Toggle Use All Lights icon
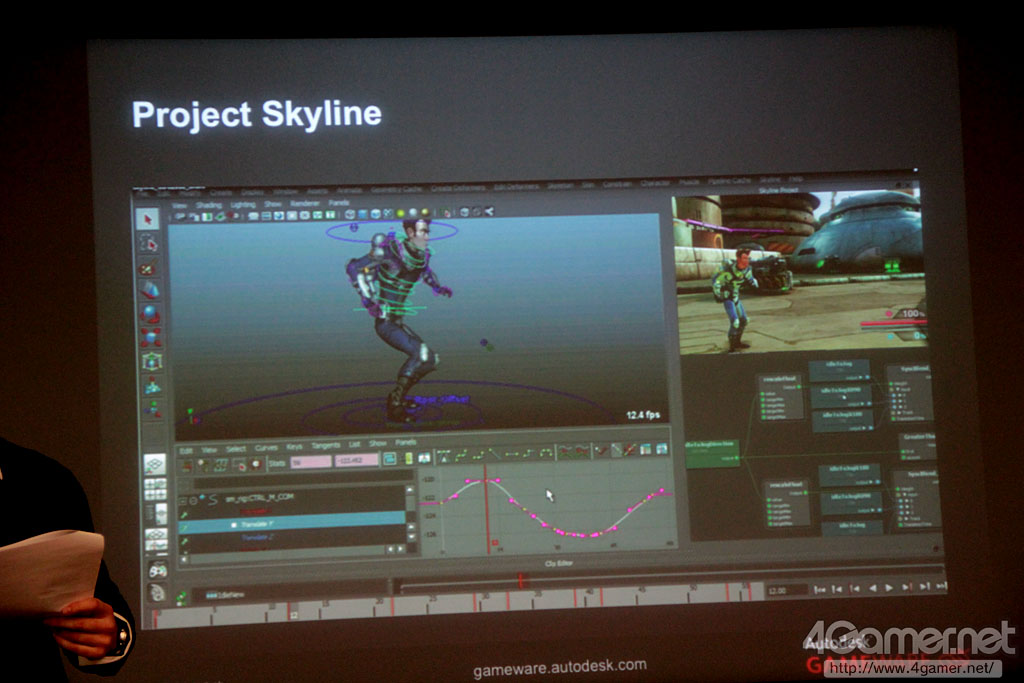 point(401,213)
